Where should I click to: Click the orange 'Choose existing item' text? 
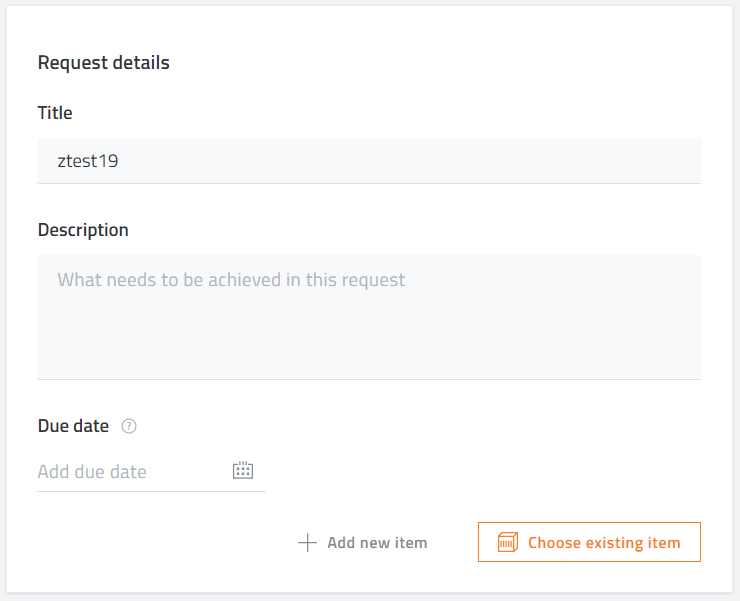(604, 543)
